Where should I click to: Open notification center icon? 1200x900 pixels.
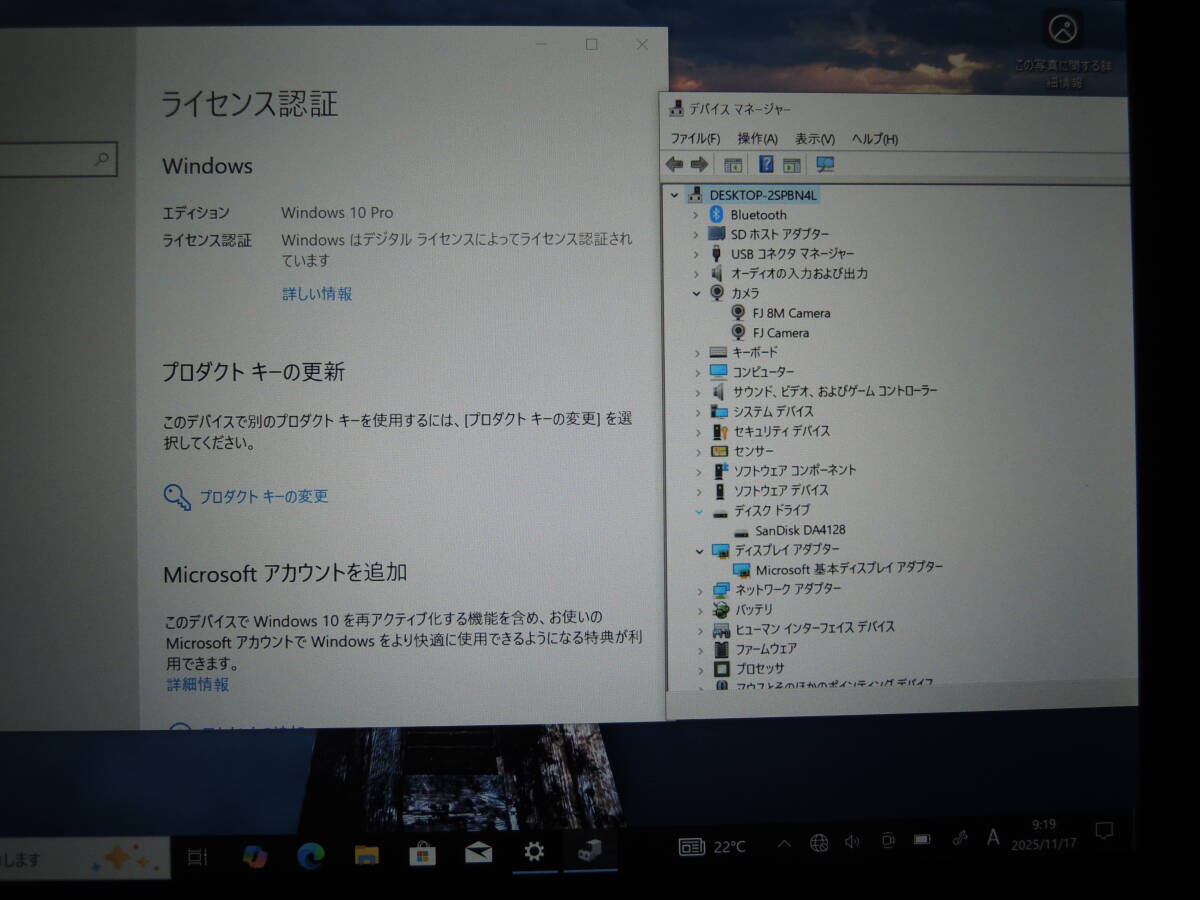[x=1104, y=831]
